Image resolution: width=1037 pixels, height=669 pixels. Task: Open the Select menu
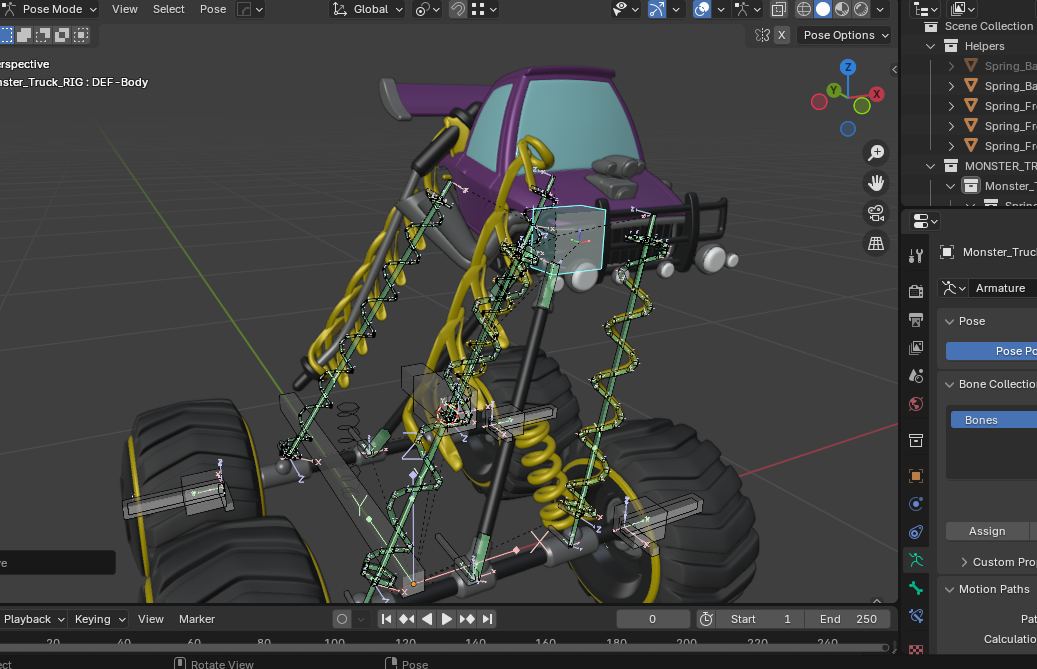point(168,9)
